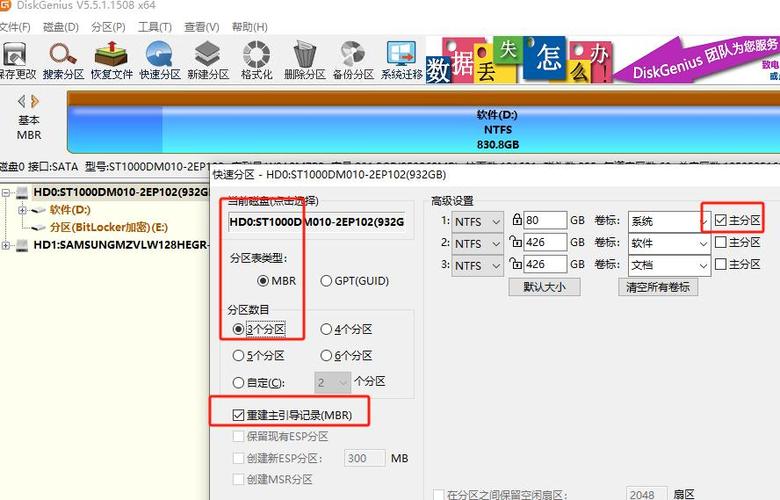Expand the HD1 SAMSUNG disk tree node
780x500 pixels.
coord(5,245)
